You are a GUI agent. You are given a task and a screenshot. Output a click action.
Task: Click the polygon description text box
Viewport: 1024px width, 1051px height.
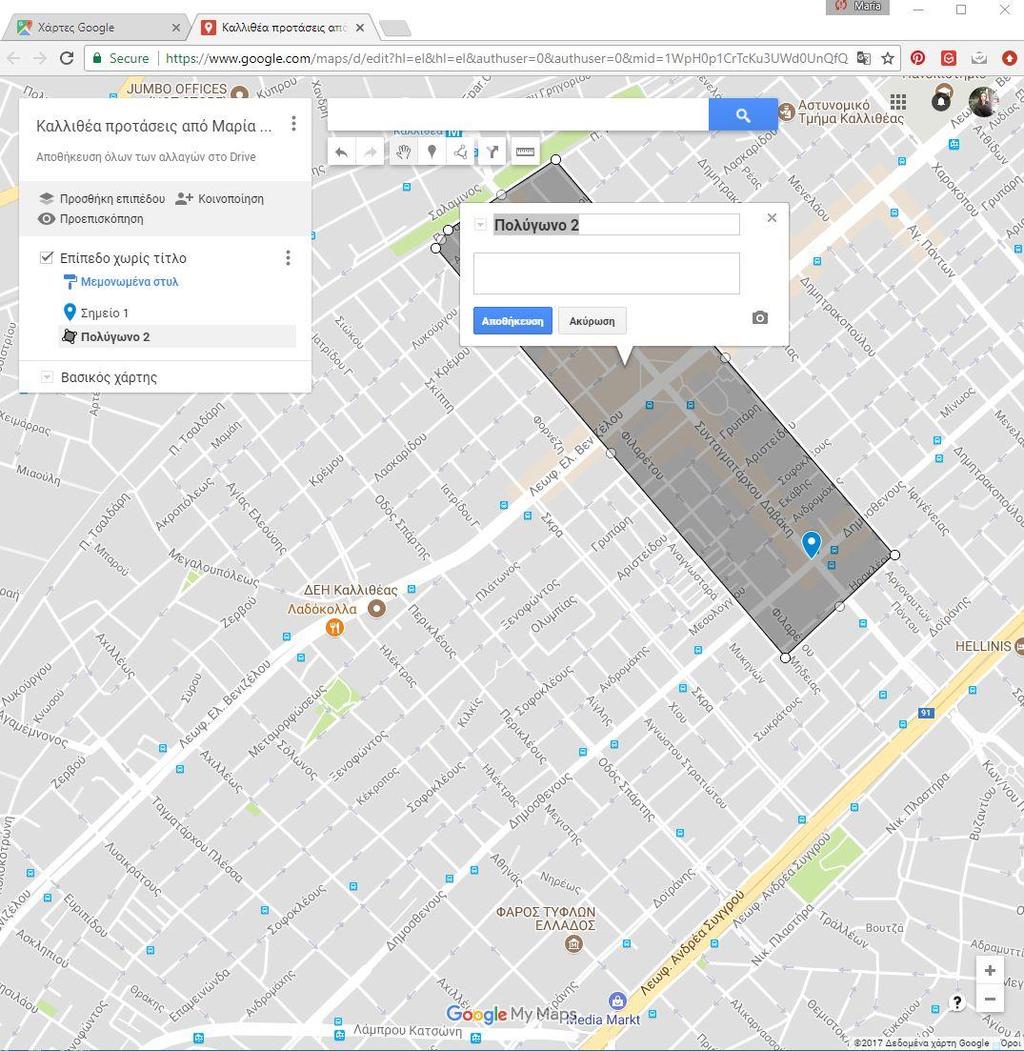(x=606, y=273)
